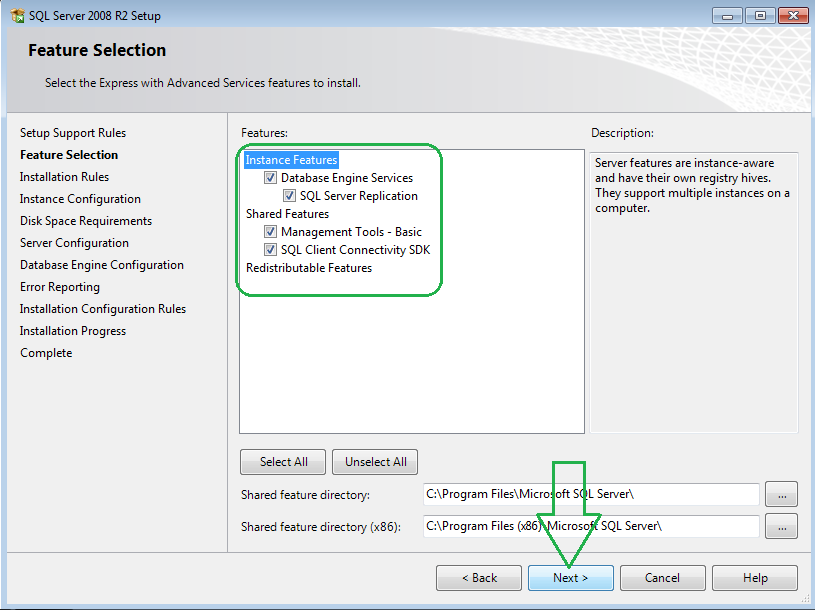Click the SQL Server Setup title bar icon
The image size is (815, 610).
pyautogui.click(x=18, y=16)
